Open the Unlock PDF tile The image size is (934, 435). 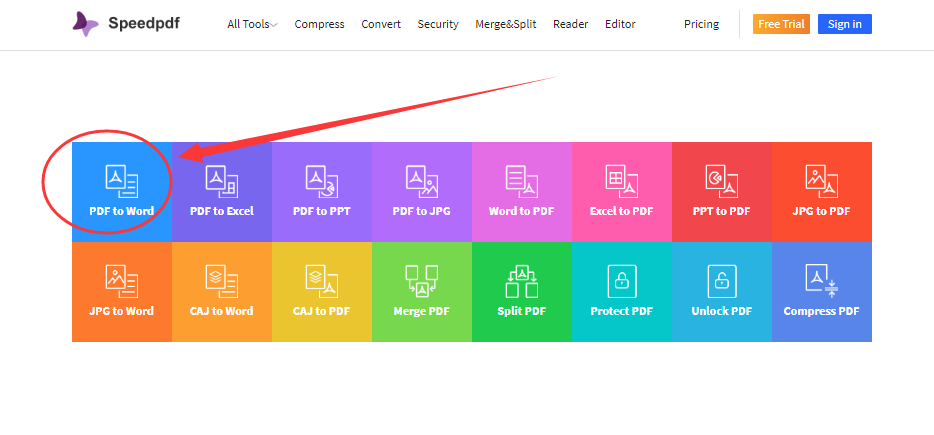[722, 292]
